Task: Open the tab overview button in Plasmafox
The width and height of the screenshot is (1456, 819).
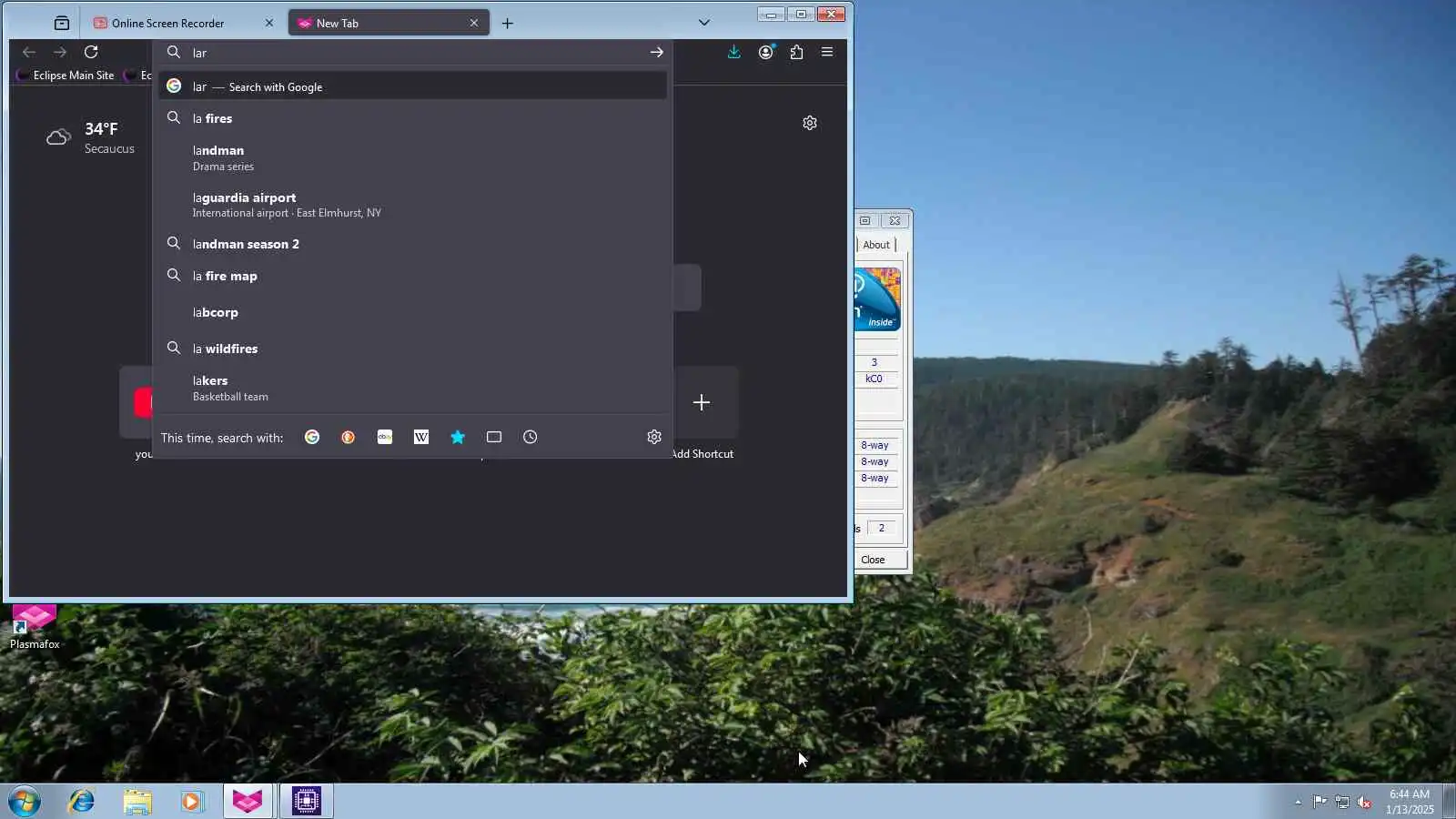Action: click(x=62, y=23)
